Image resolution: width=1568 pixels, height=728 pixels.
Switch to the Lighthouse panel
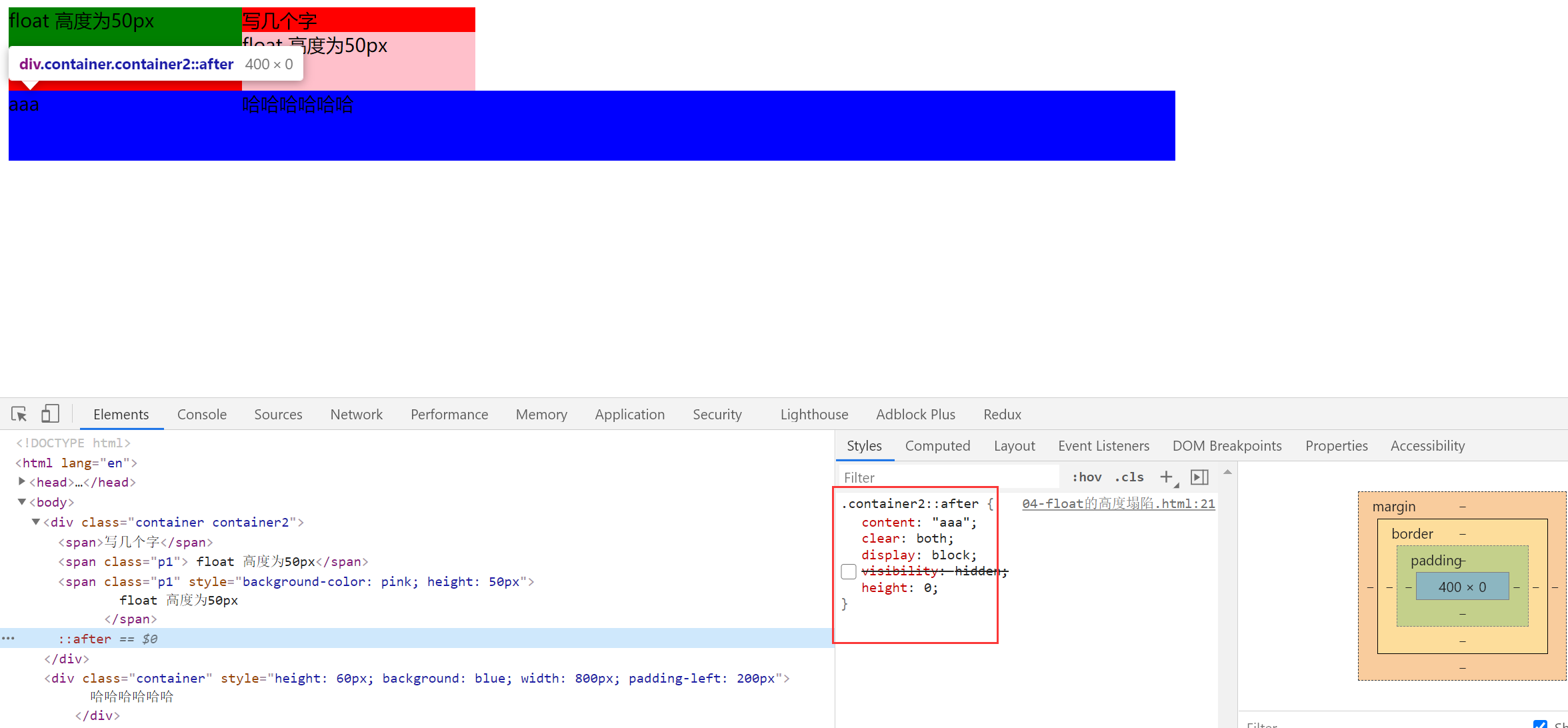(813, 414)
